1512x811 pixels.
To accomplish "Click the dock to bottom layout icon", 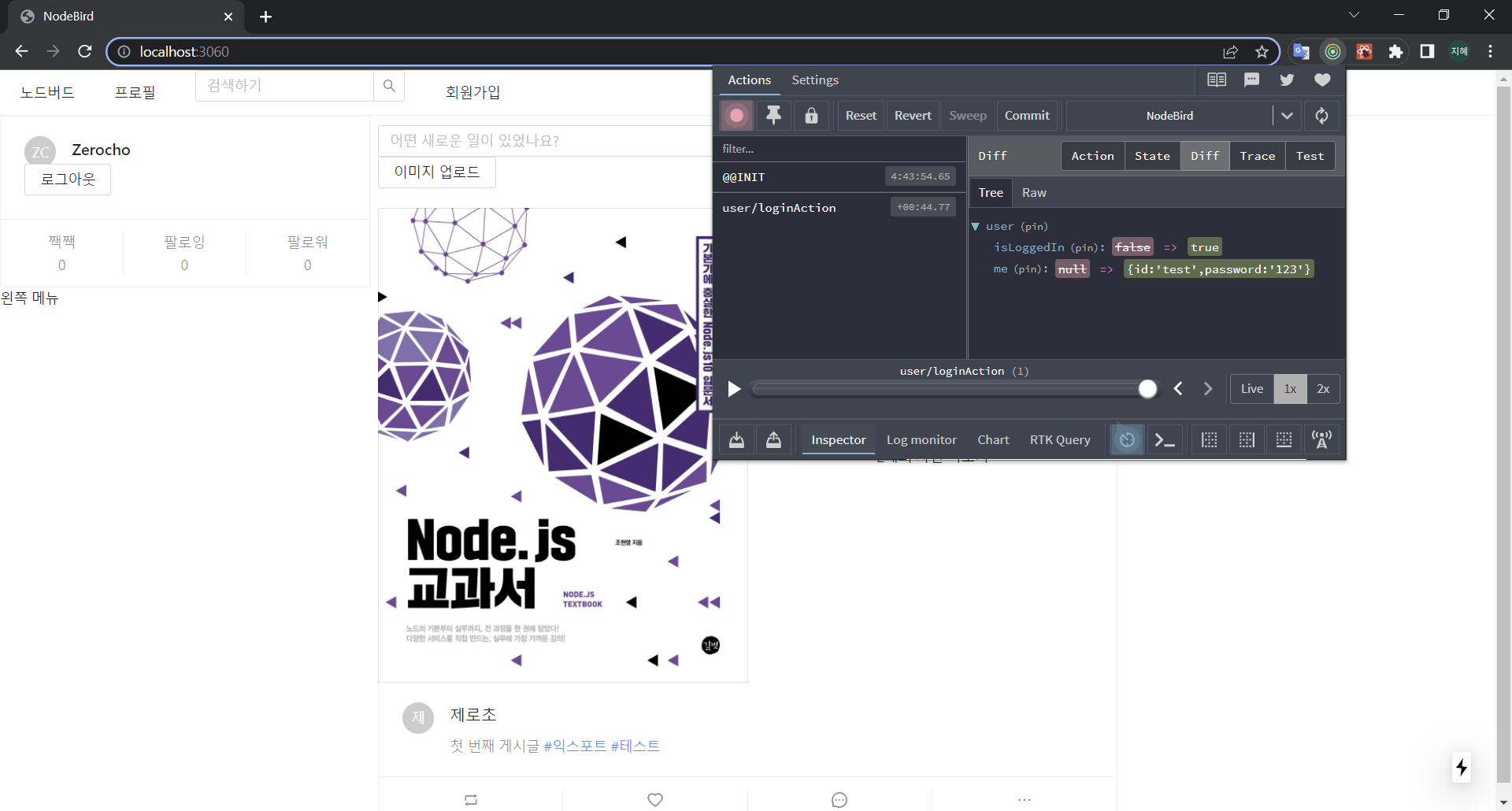I will 1284,440.
